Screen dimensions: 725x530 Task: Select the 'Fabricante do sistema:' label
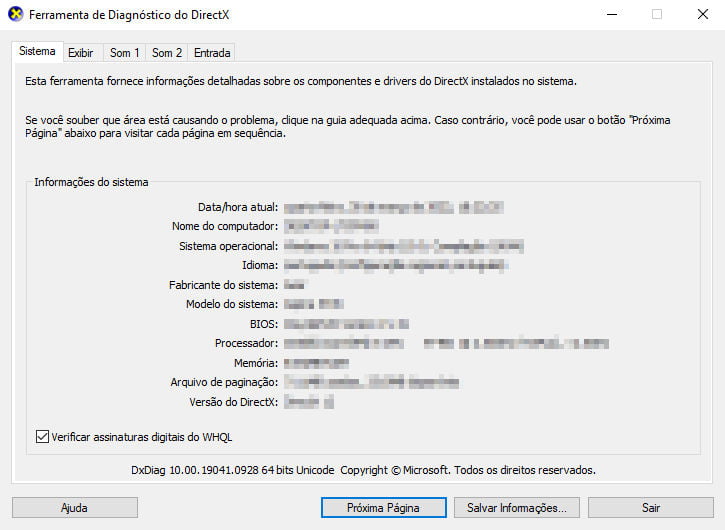point(224,285)
